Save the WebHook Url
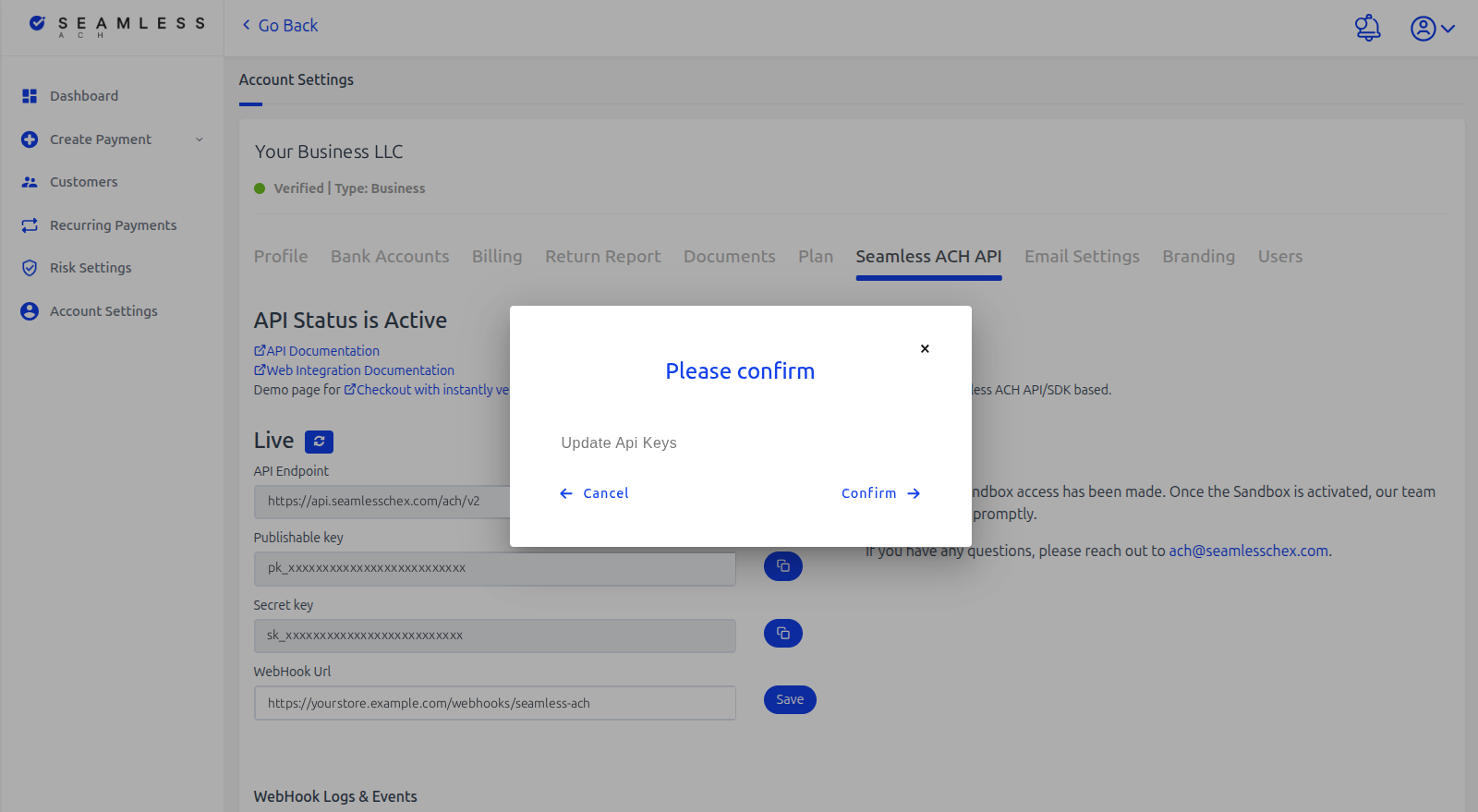This screenshot has height=812, width=1478. click(790, 700)
